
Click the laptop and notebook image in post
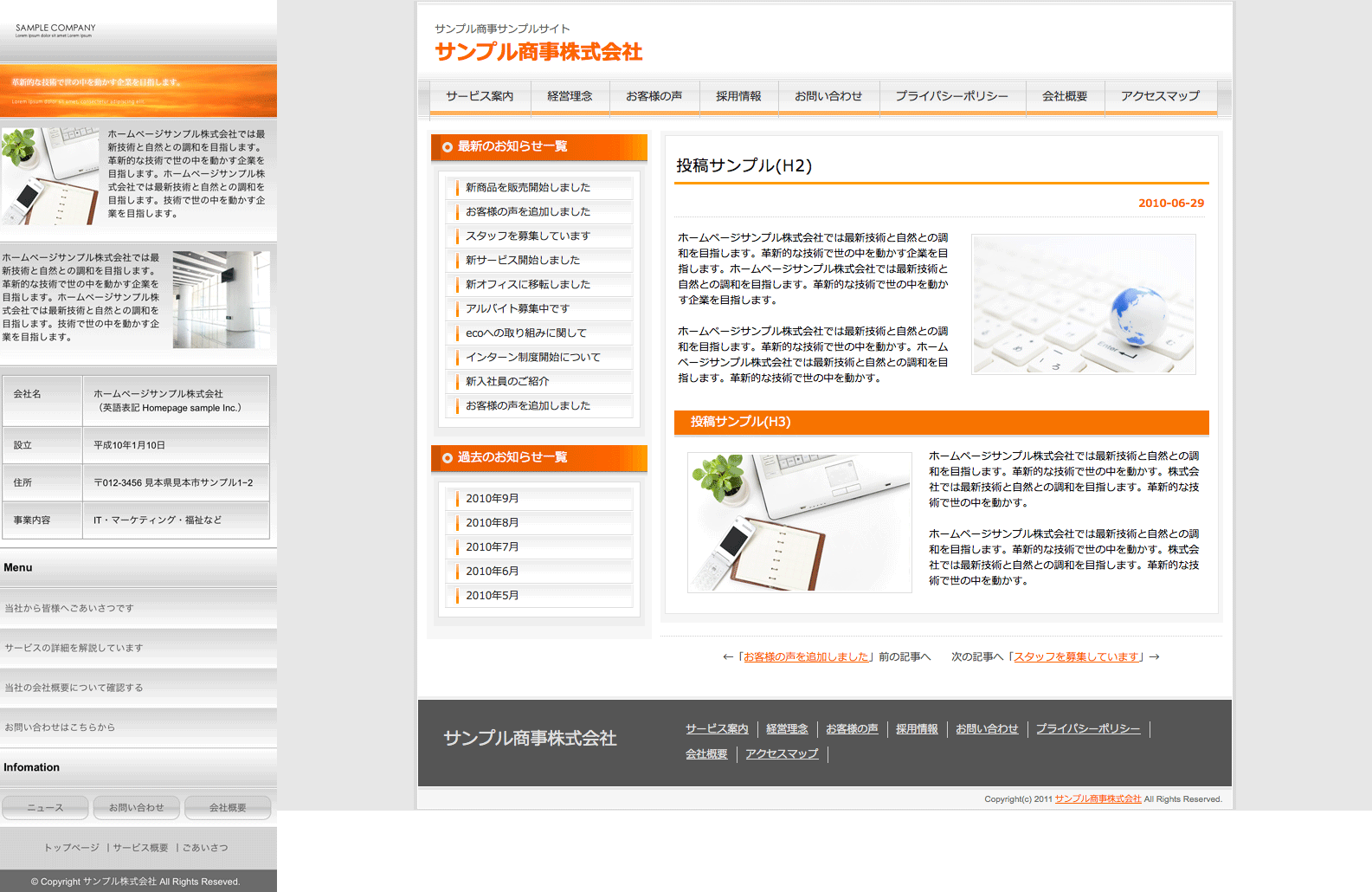[x=799, y=522]
